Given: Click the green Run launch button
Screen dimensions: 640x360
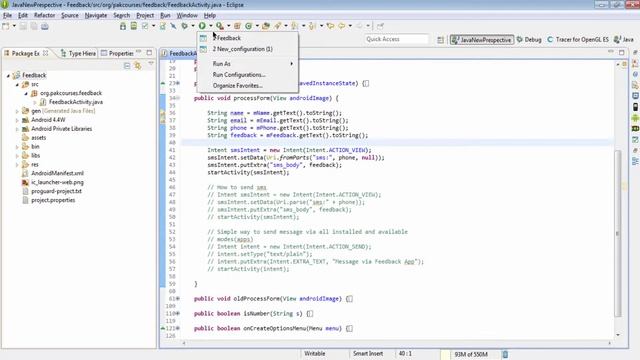Looking at the screenshot, I should coord(202,26).
